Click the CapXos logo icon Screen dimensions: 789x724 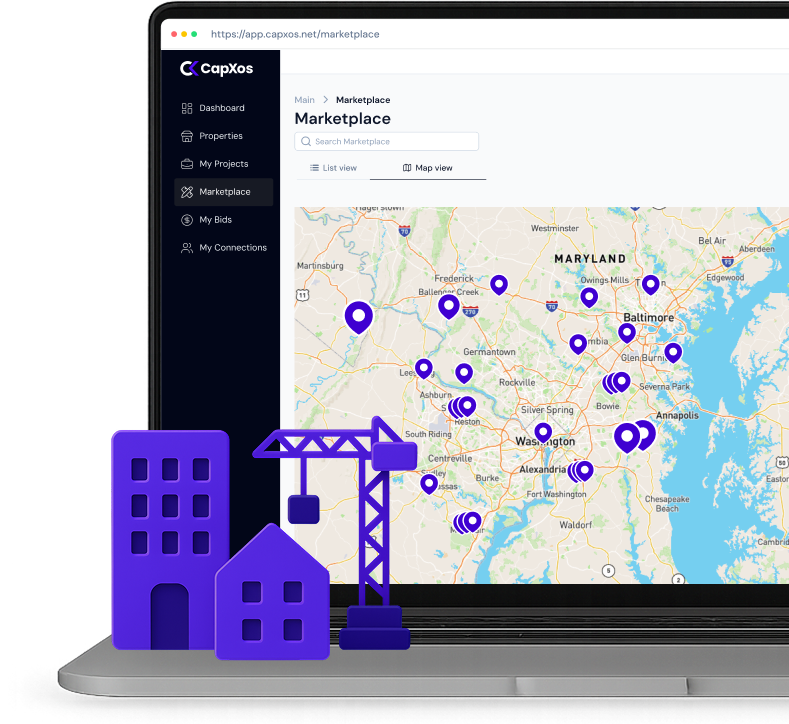point(190,68)
